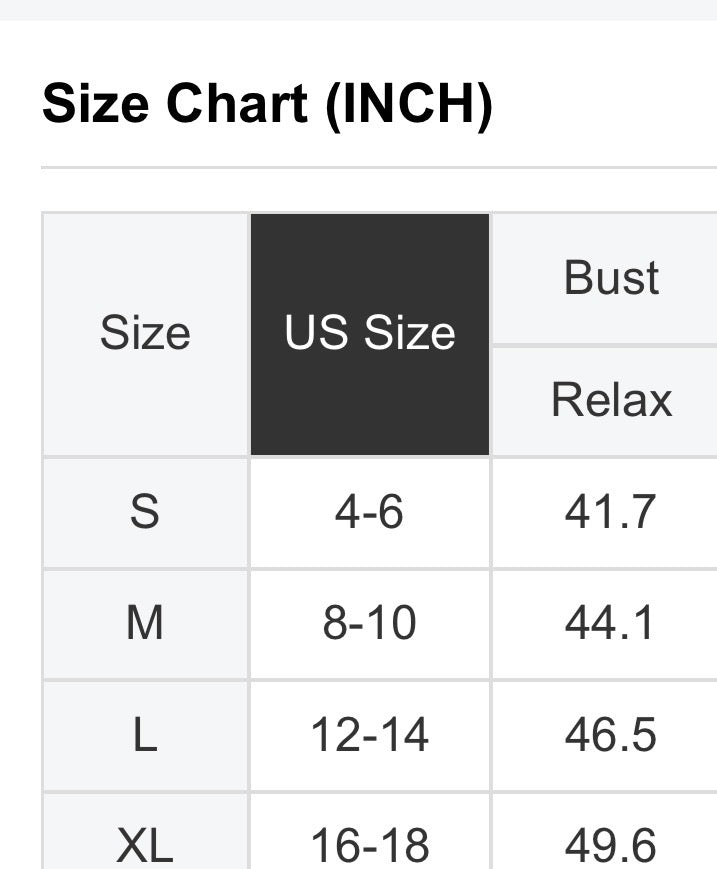Select the 8-10 US size cell
Viewport: 717px width, 869px height.
(370, 624)
